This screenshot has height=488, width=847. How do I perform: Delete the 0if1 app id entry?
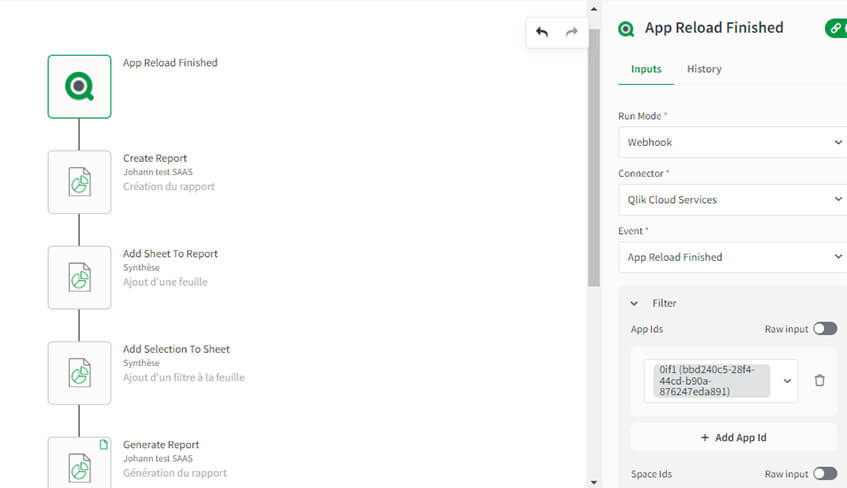point(819,380)
